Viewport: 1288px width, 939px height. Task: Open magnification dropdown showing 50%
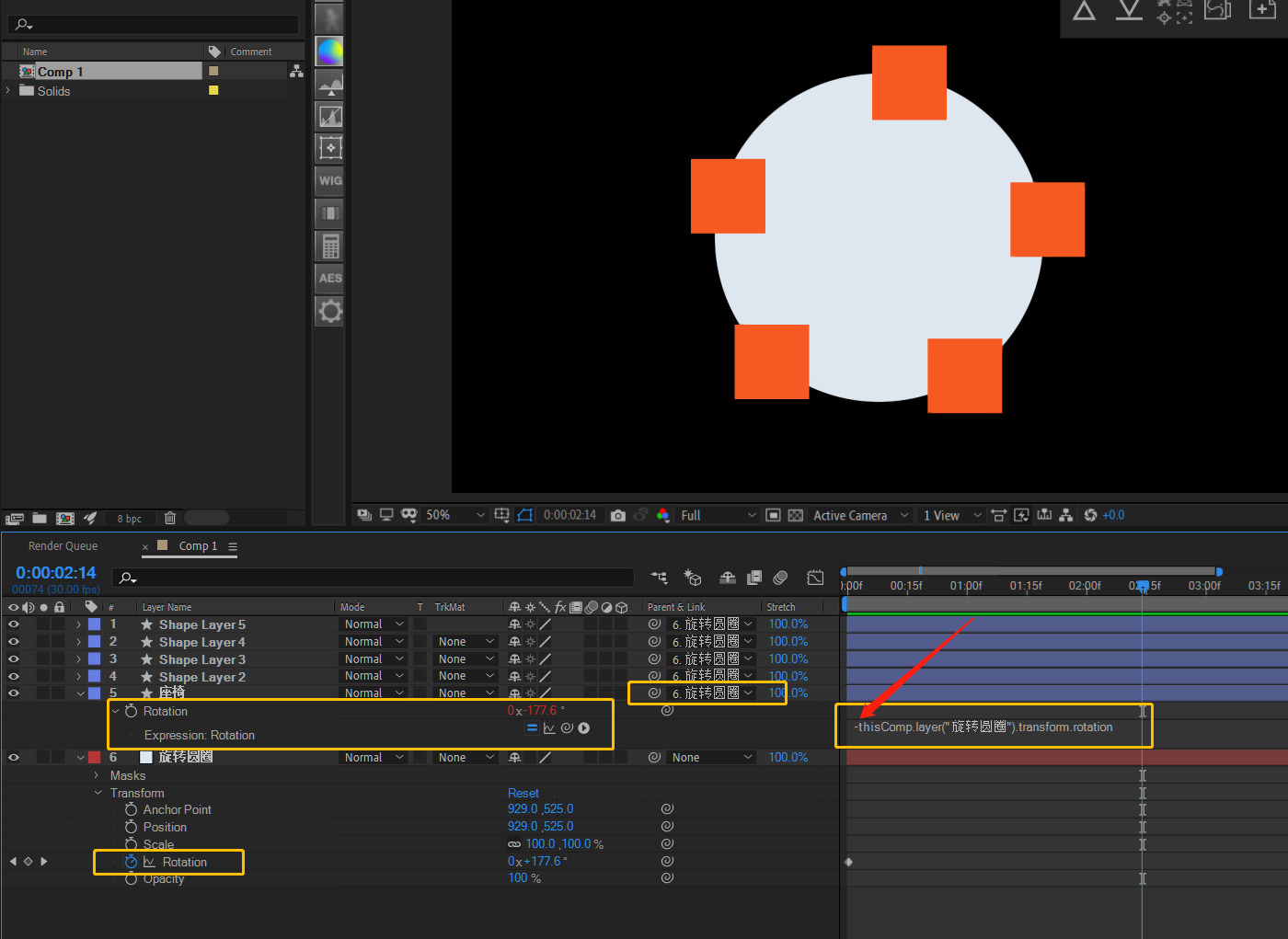pyautogui.click(x=454, y=515)
